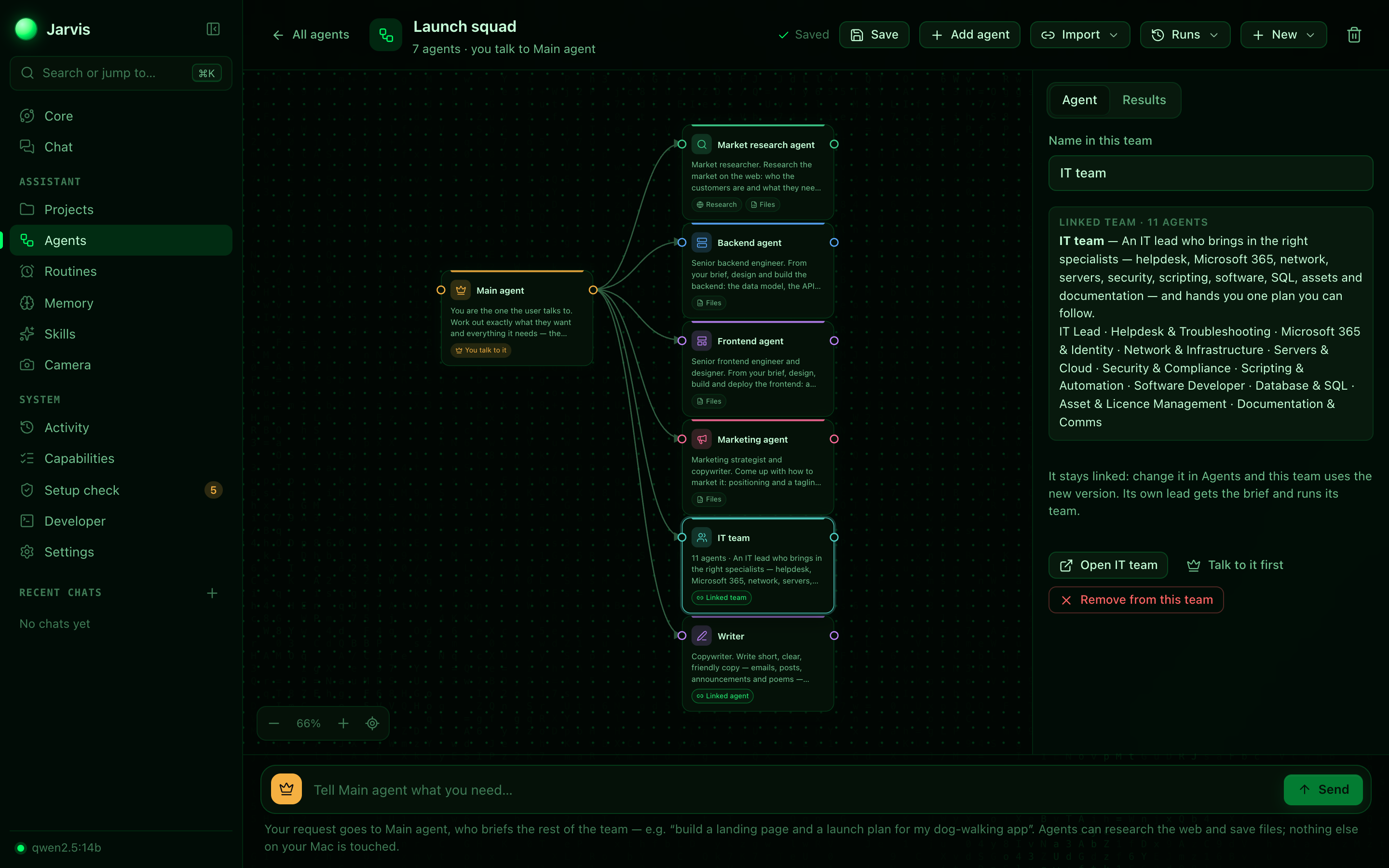Zoom in the canvas with plus
Image resolution: width=1389 pixels, height=868 pixels.
343,723
